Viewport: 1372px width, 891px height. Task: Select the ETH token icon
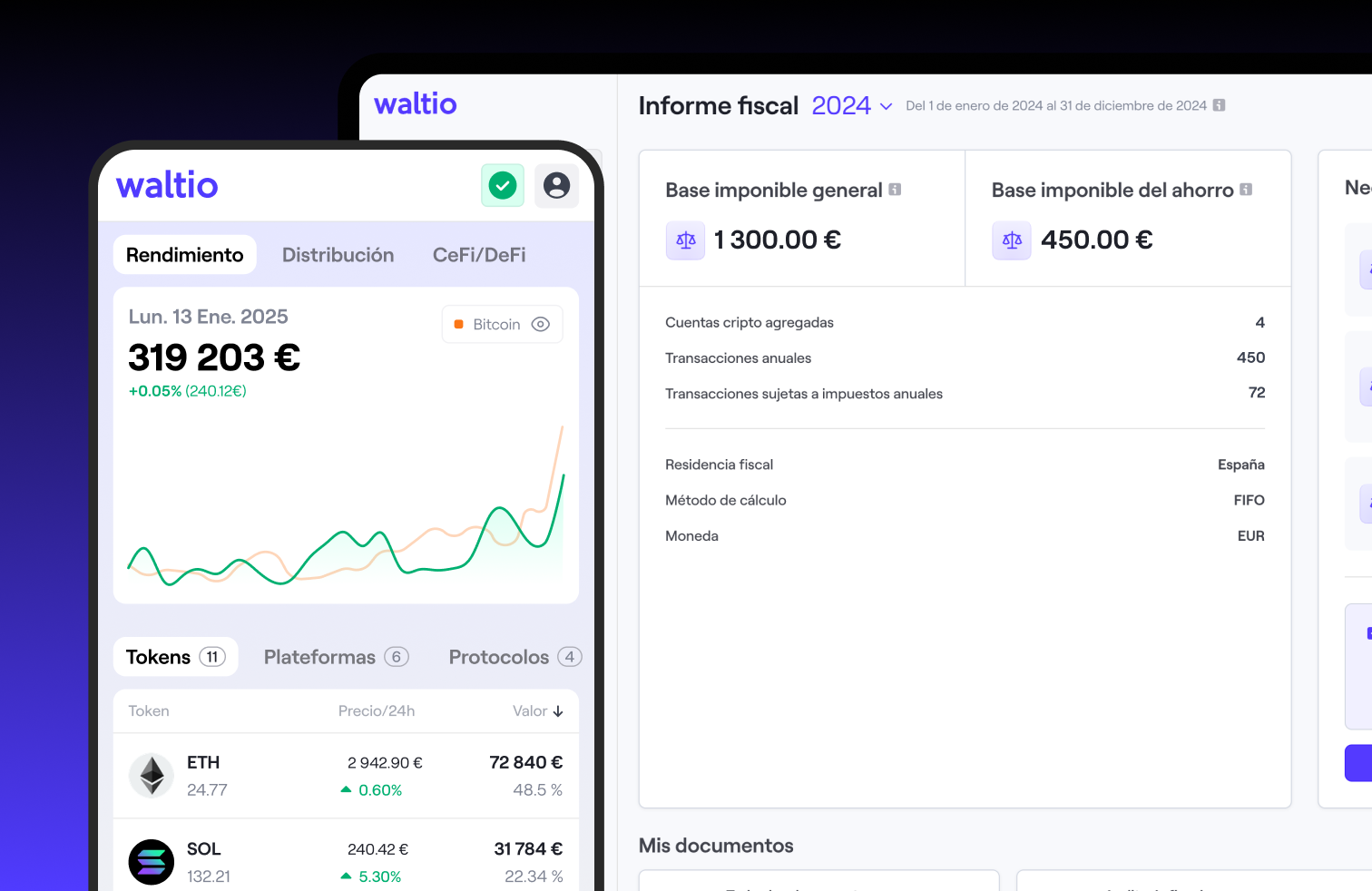click(151, 775)
